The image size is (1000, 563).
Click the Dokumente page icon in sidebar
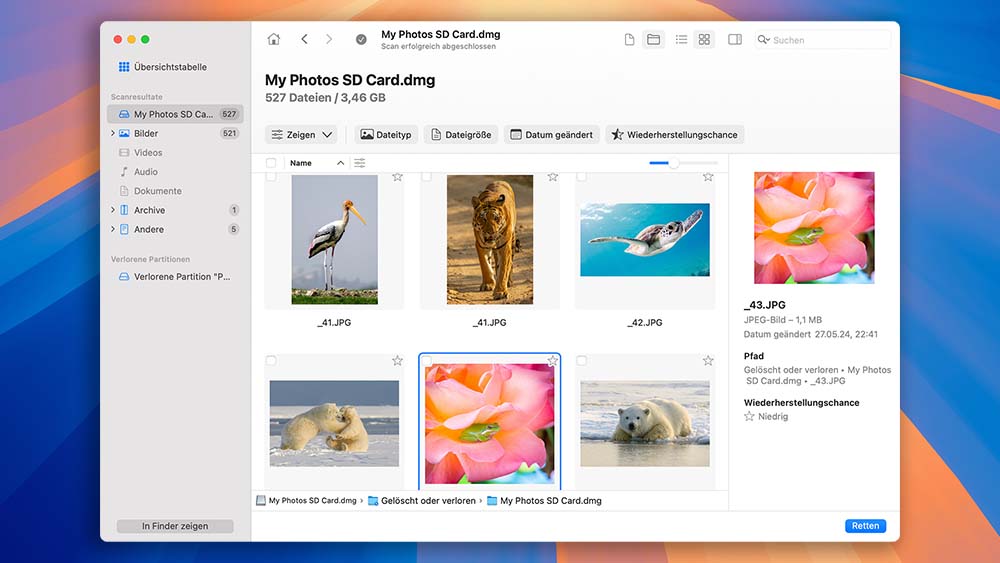[x=124, y=191]
